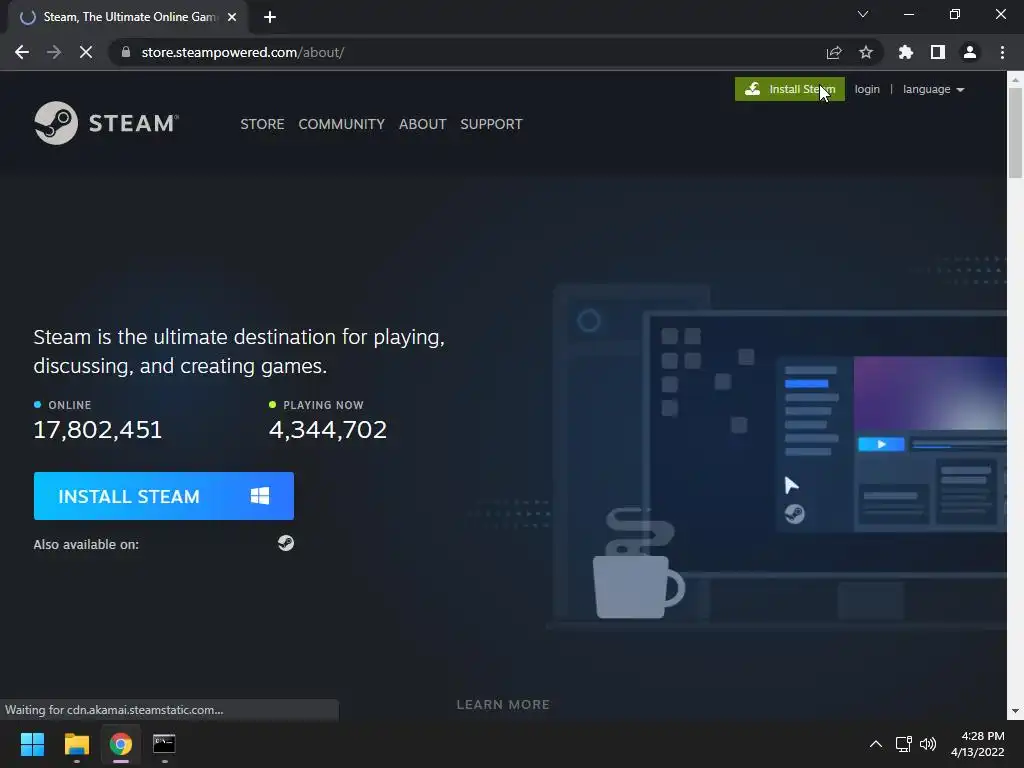Viewport: 1024px width, 768px height.
Task: Open the SUPPORT menu item
Action: coord(491,123)
